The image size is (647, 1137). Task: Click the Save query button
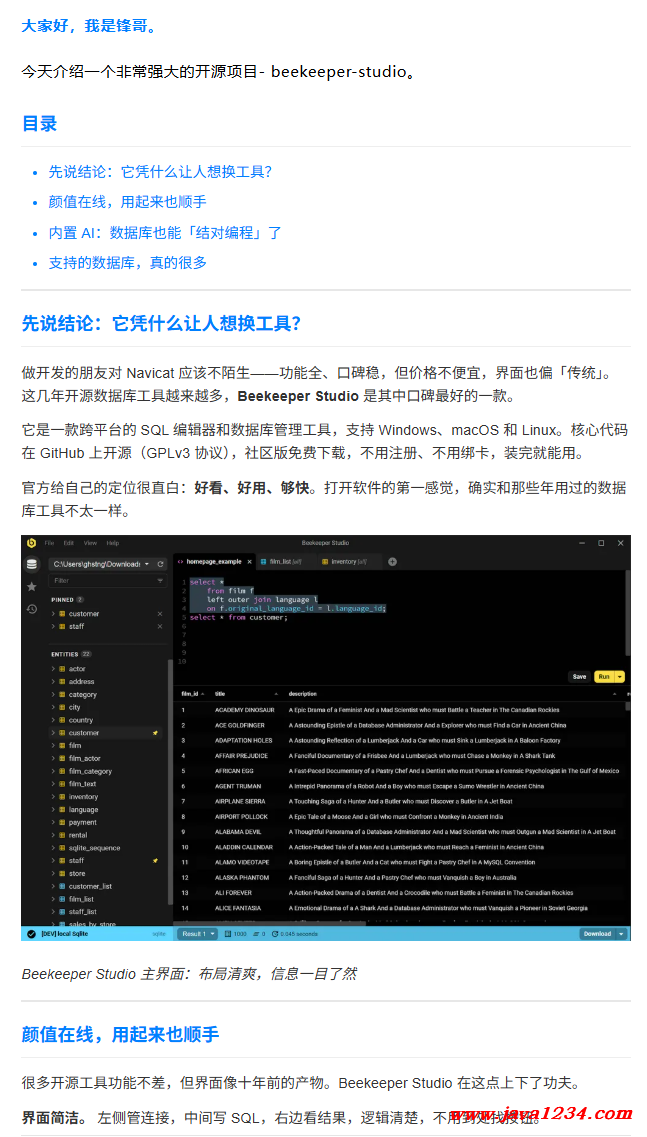pos(580,677)
